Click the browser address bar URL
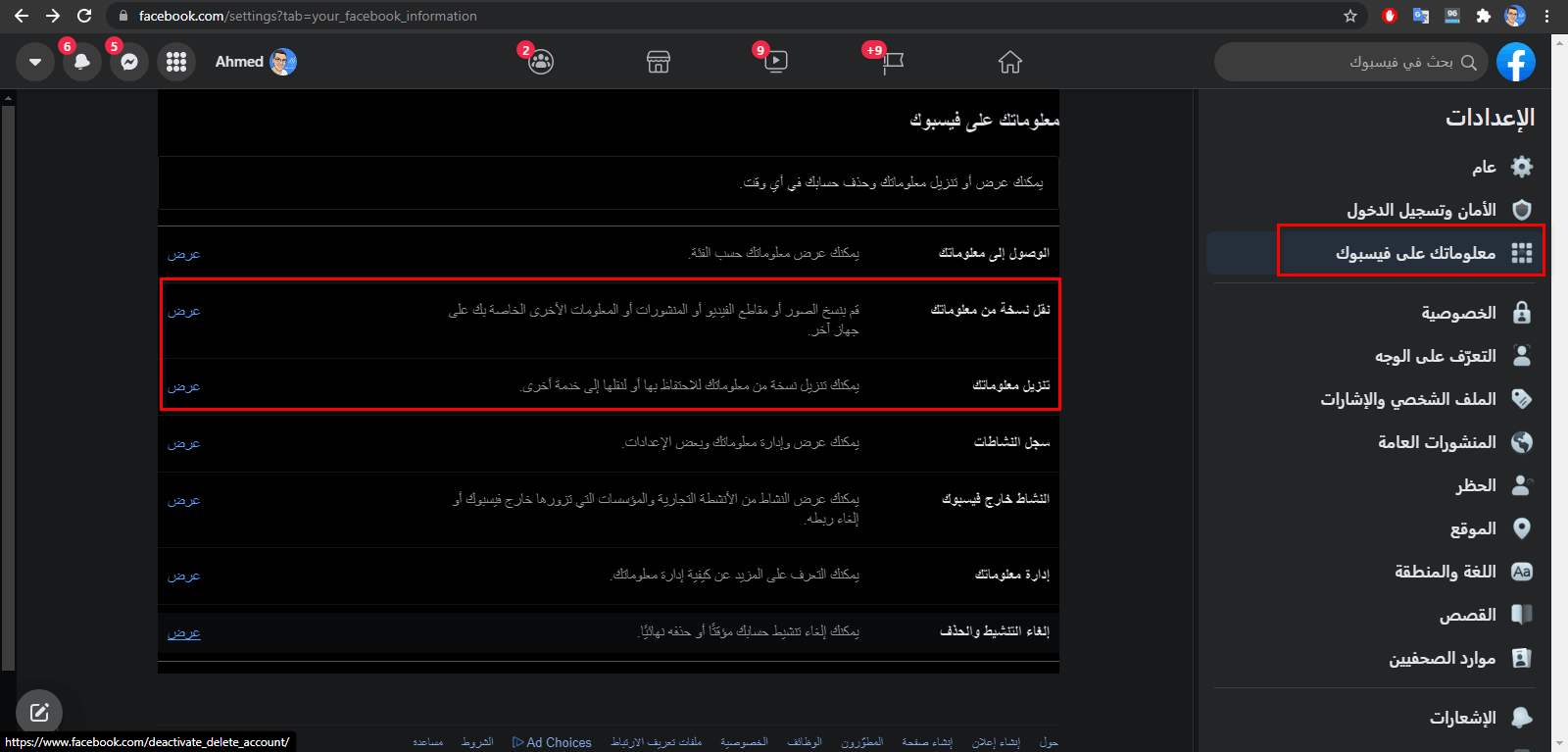1568x752 pixels. 308,16
